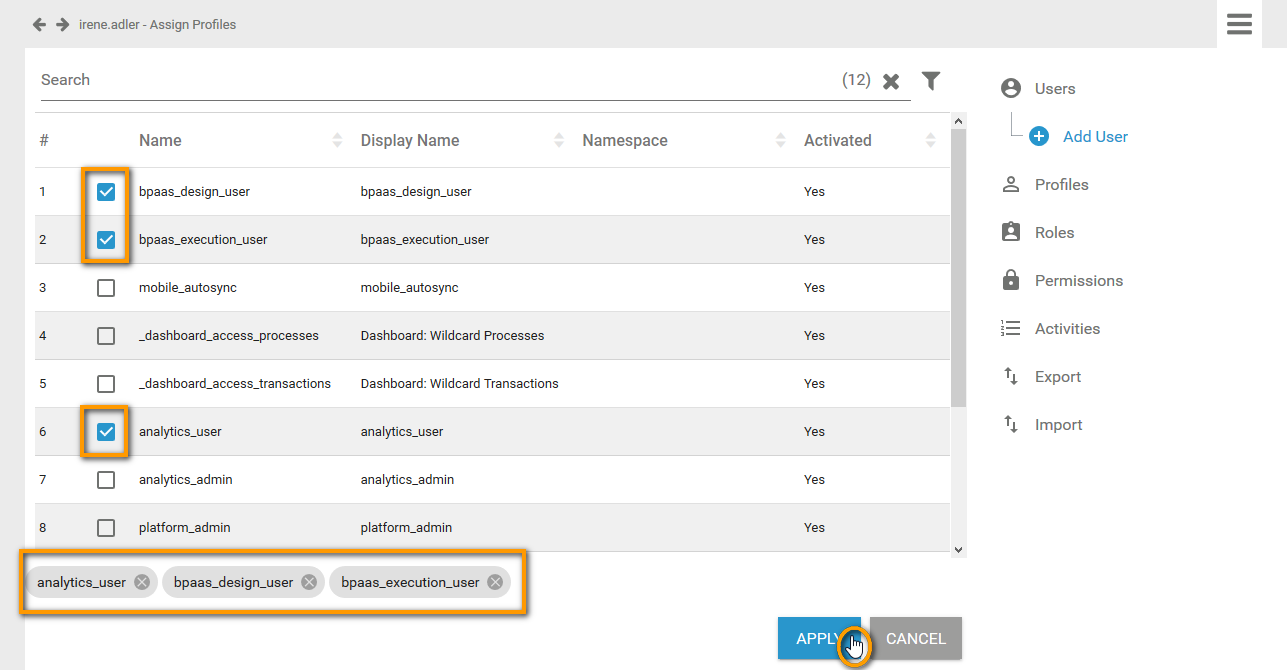Enable the platform_admin profile checkbox
Viewport: 1287px width, 670px height.
coord(106,528)
